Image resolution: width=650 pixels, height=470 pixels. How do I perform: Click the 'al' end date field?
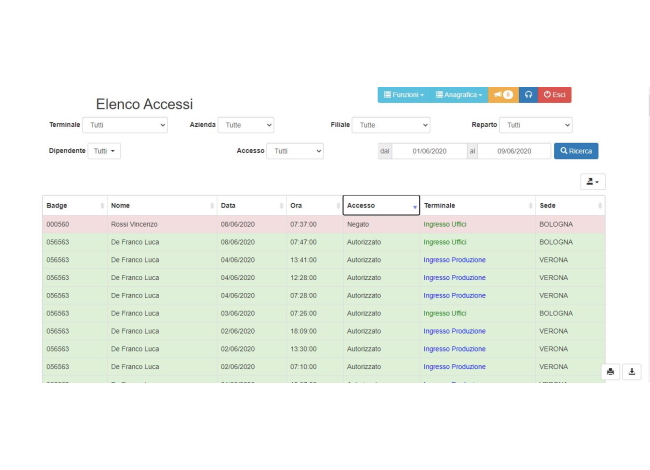514,151
